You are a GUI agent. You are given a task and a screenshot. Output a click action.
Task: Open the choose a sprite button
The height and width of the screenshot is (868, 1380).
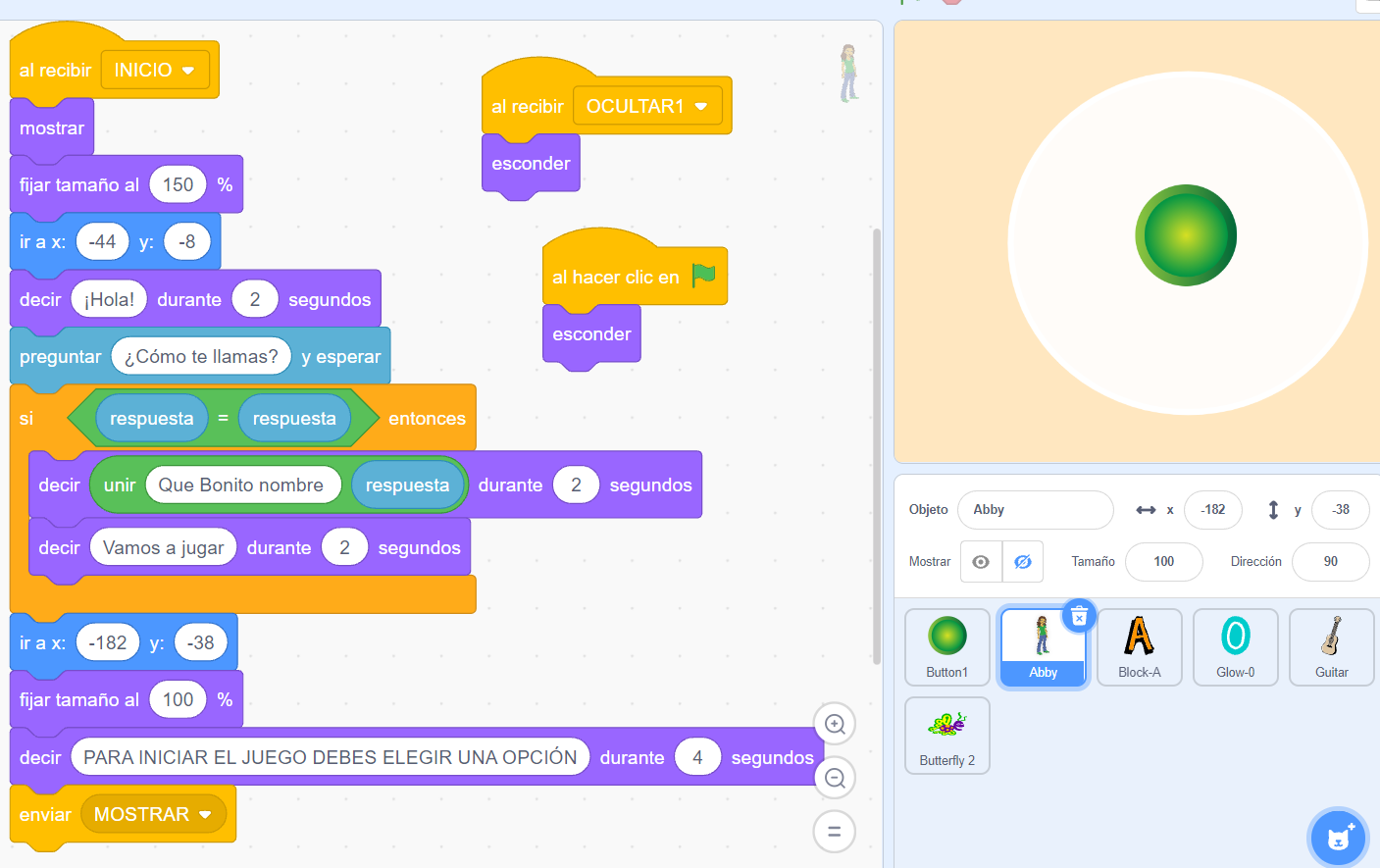point(1338,838)
